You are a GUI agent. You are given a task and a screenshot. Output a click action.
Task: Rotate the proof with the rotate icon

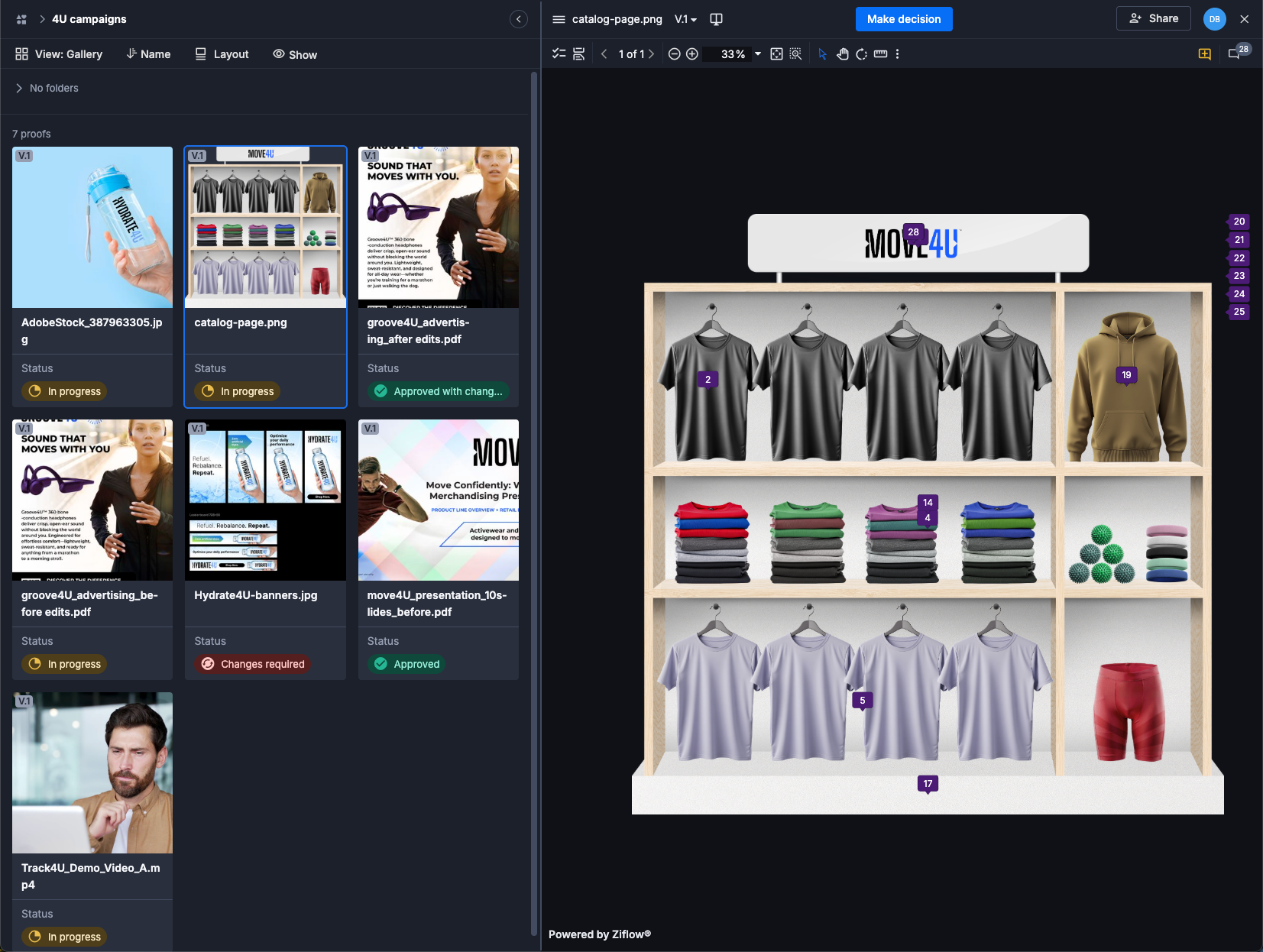tap(861, 54)
